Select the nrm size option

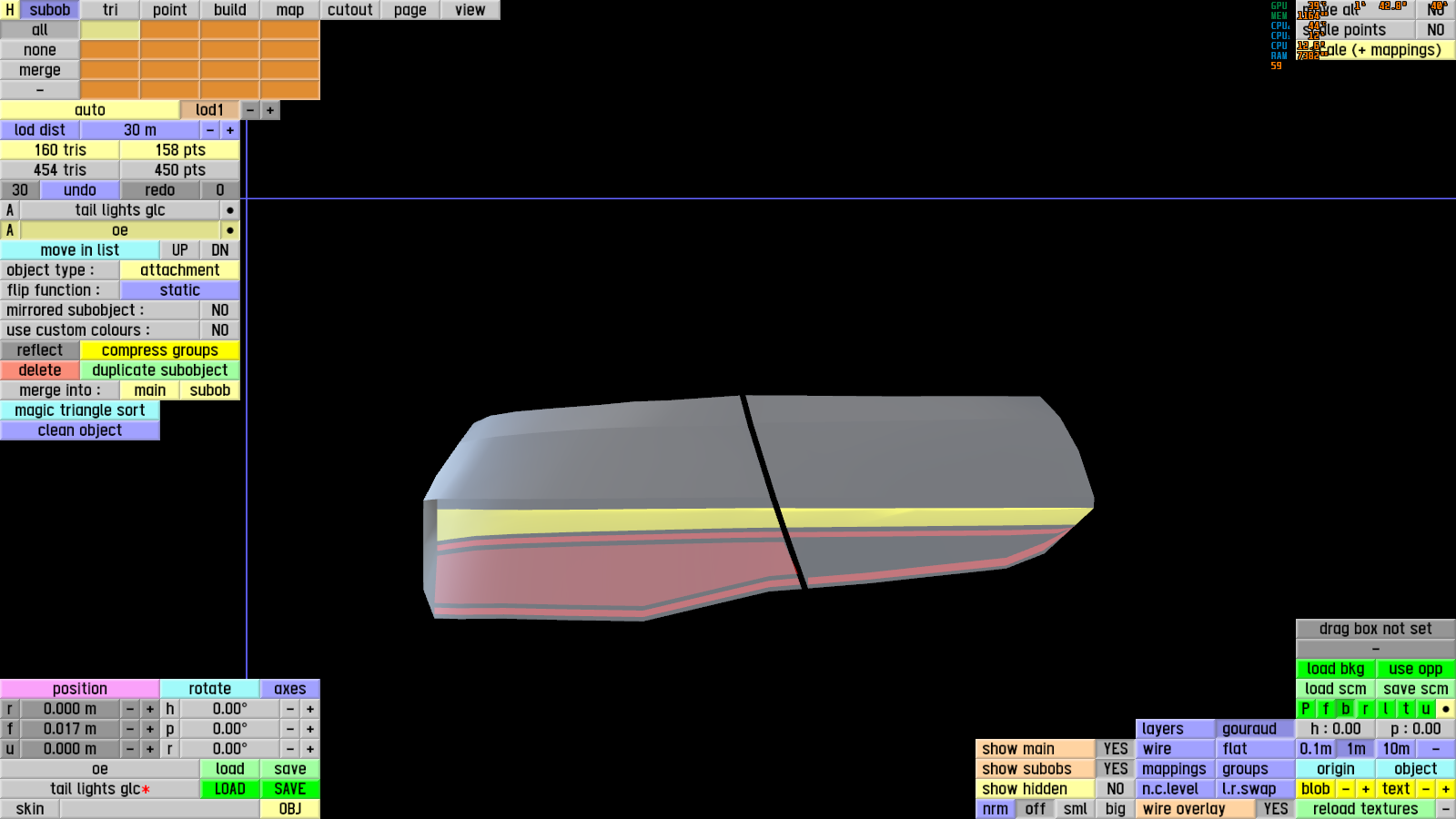click(x=996, y=809)
